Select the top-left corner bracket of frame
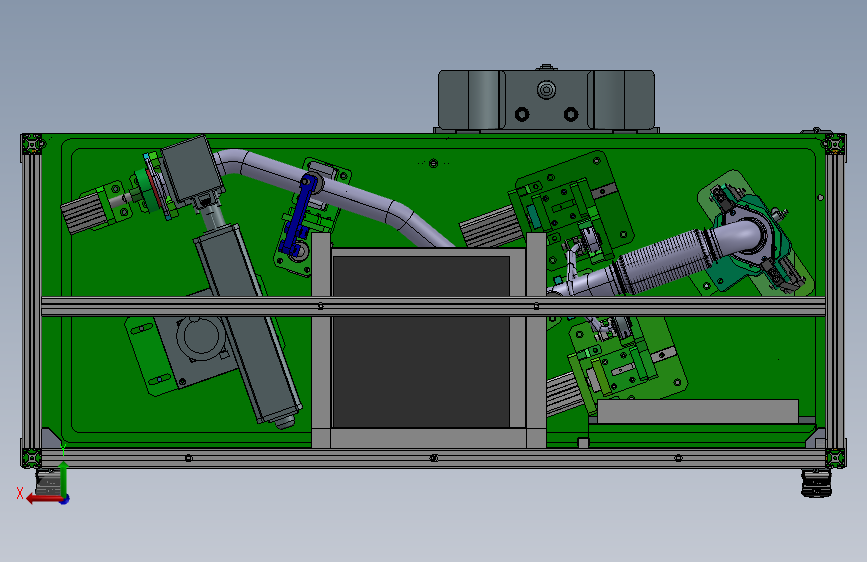867x562 pixels. (x=32, y=144)
